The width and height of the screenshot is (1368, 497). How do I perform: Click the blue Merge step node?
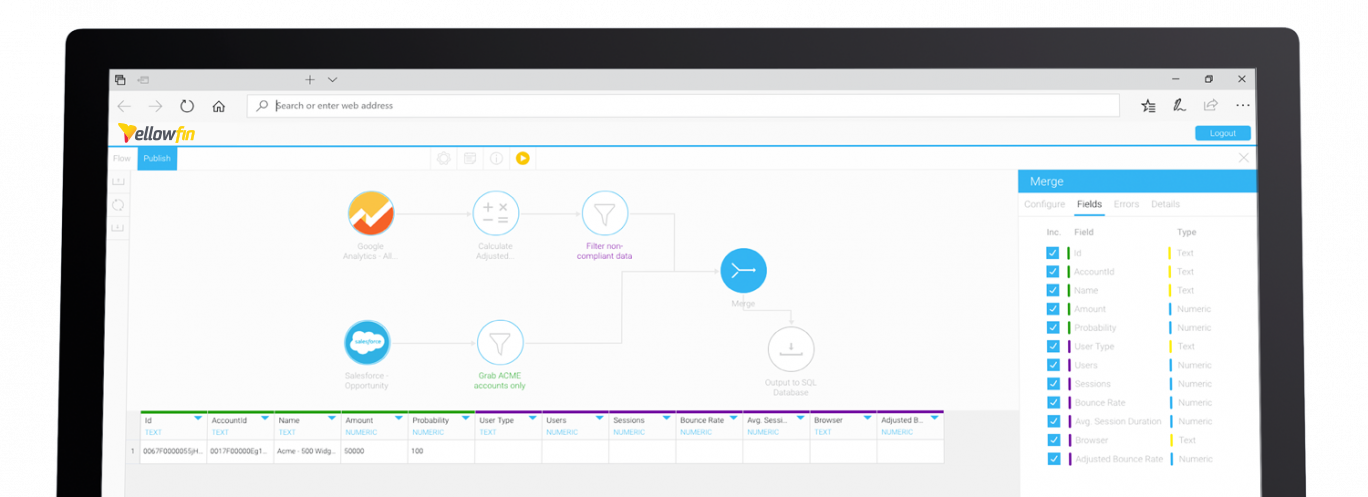coord(743,271)
